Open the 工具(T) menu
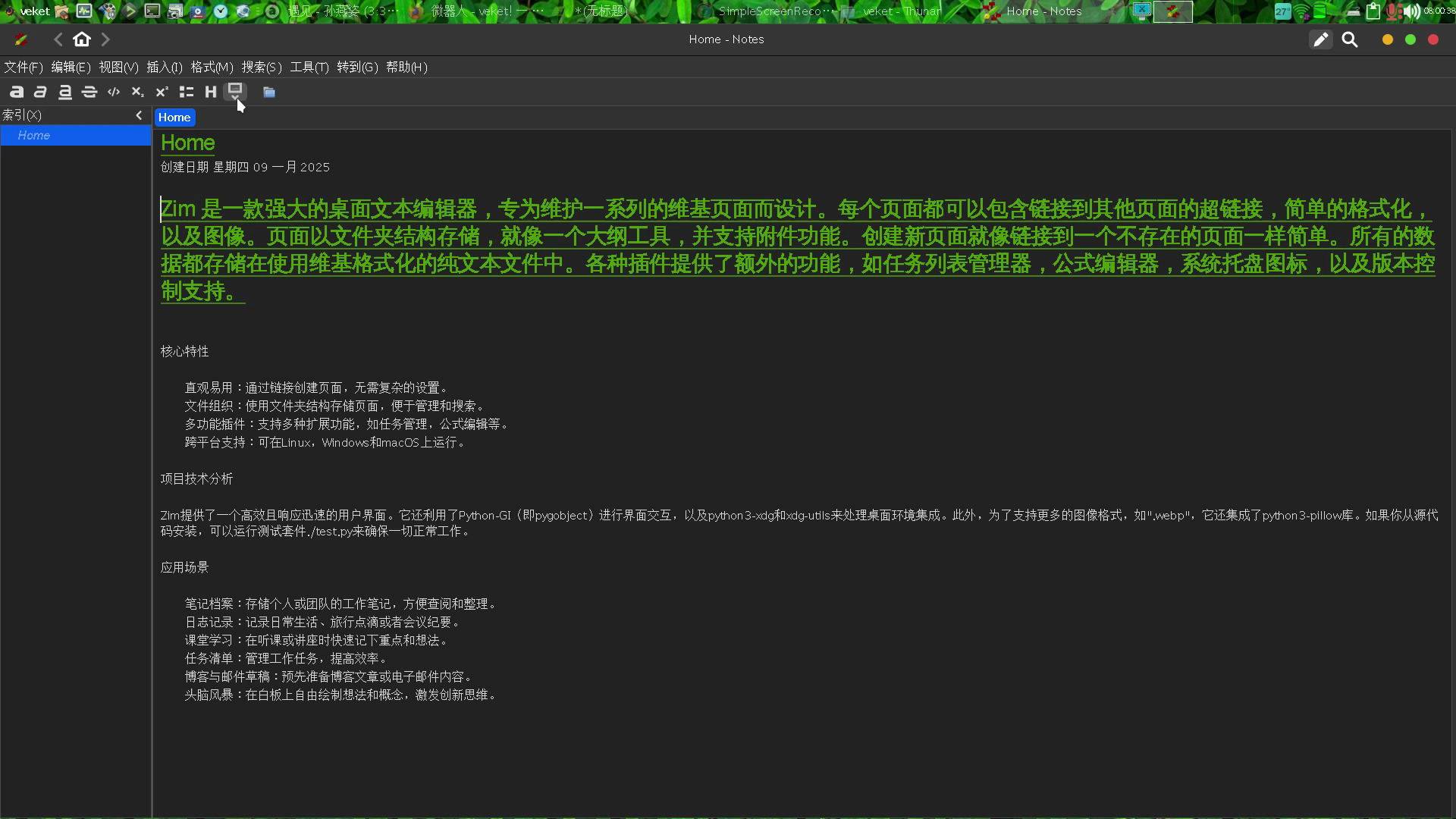 [309, 67]
